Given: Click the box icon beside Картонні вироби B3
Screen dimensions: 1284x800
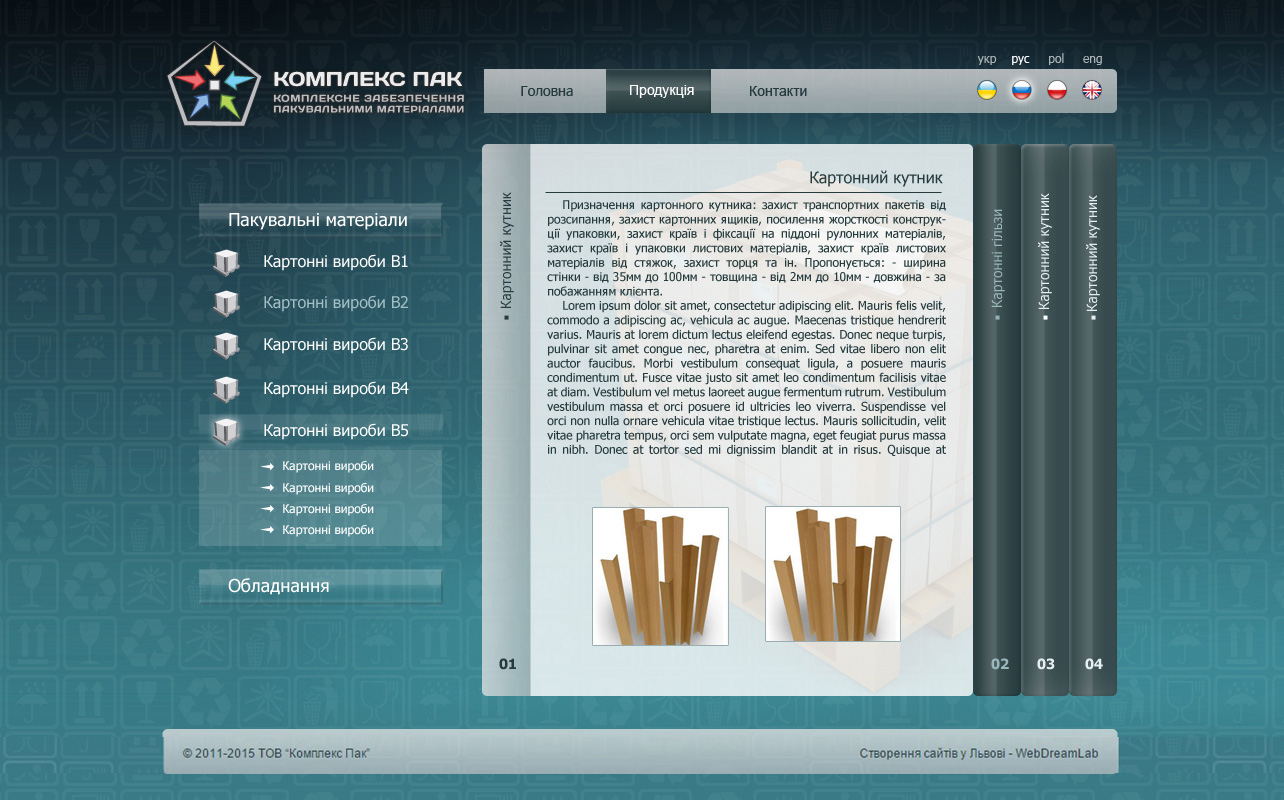Looking at the screenshot, I should (x=226, y=345).
